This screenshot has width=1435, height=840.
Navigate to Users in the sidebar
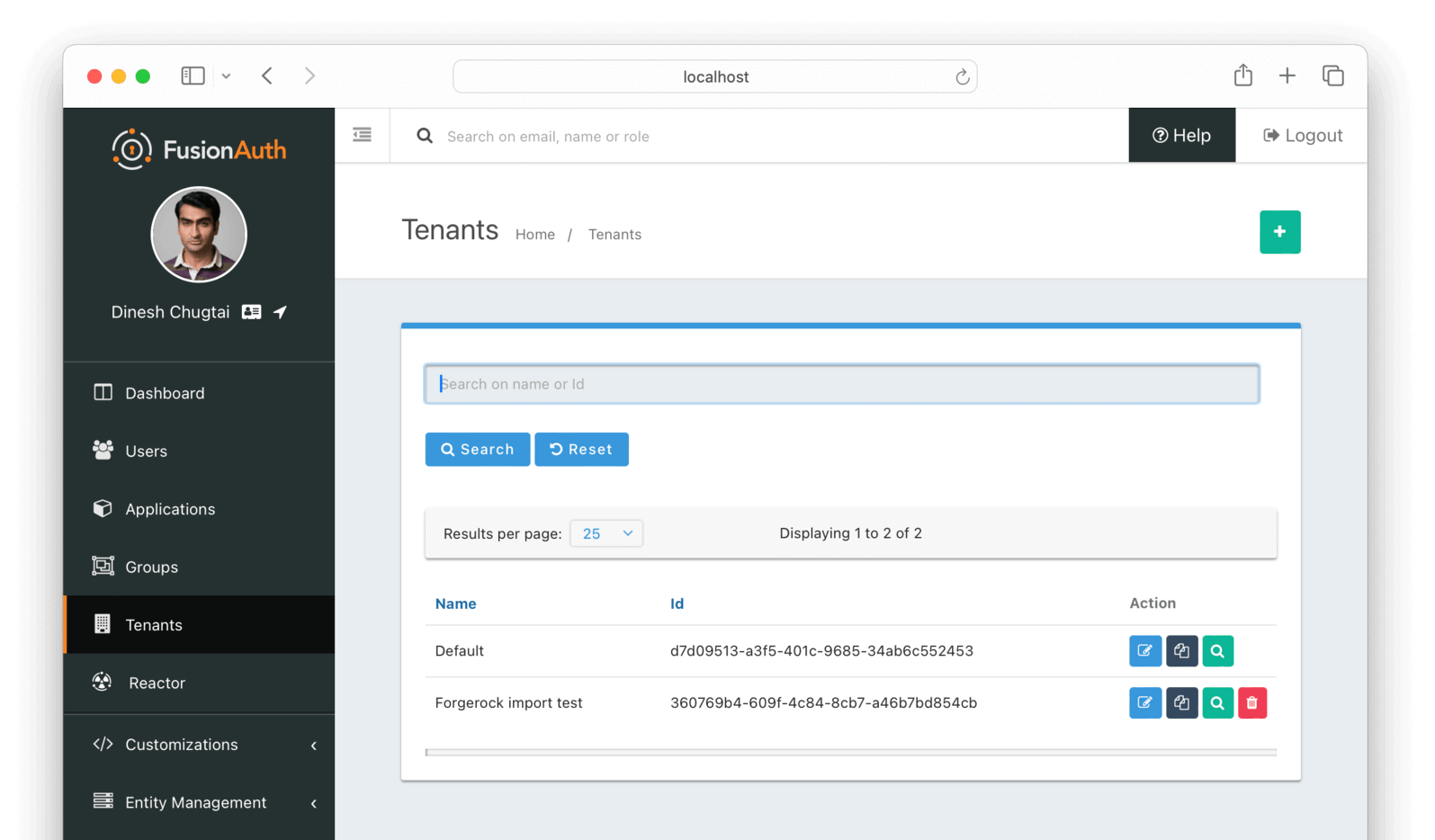click(199, 451)
